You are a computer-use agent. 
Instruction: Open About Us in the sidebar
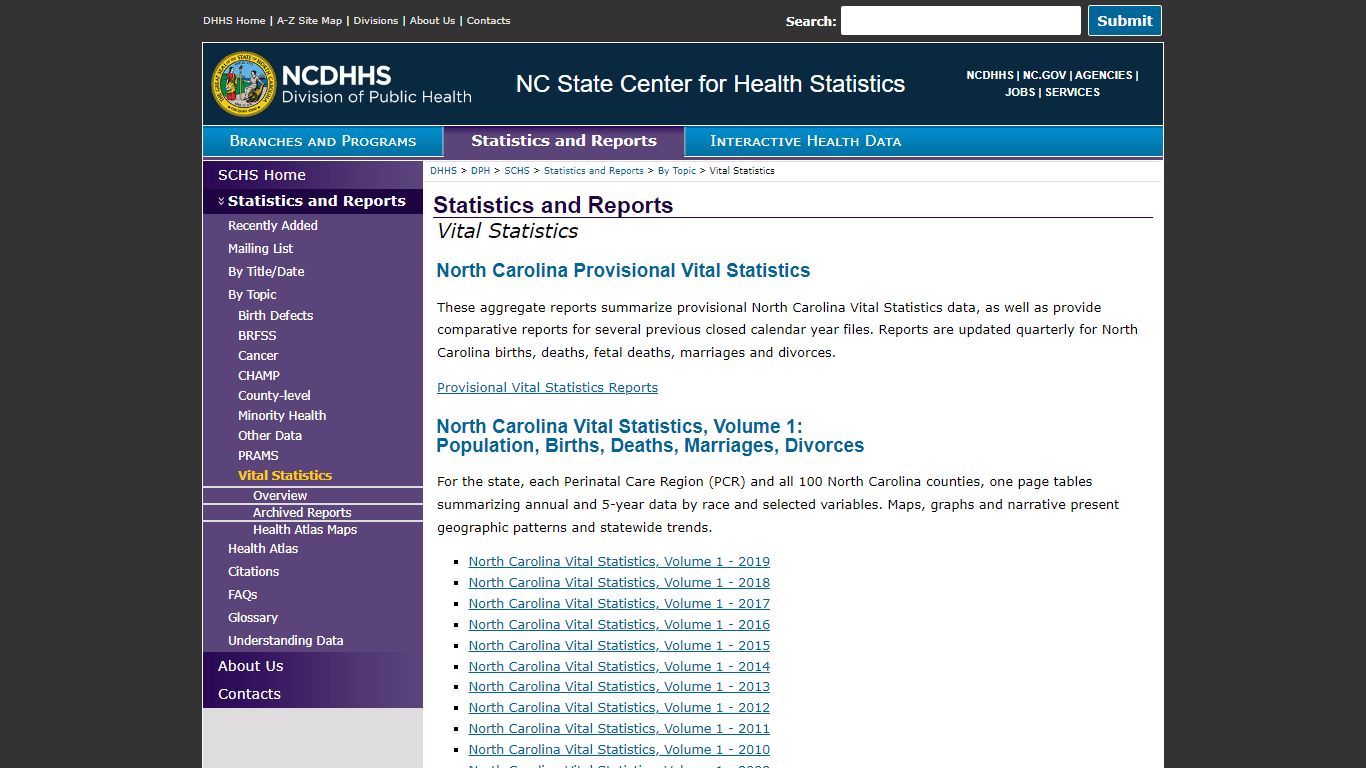[x=251, y=666]
